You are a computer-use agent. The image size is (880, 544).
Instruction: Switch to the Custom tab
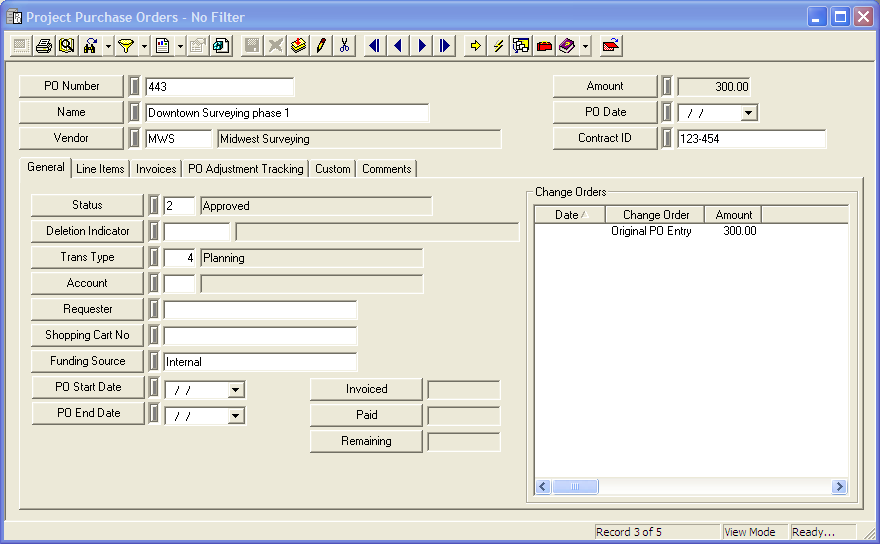(x=332, y=169)
